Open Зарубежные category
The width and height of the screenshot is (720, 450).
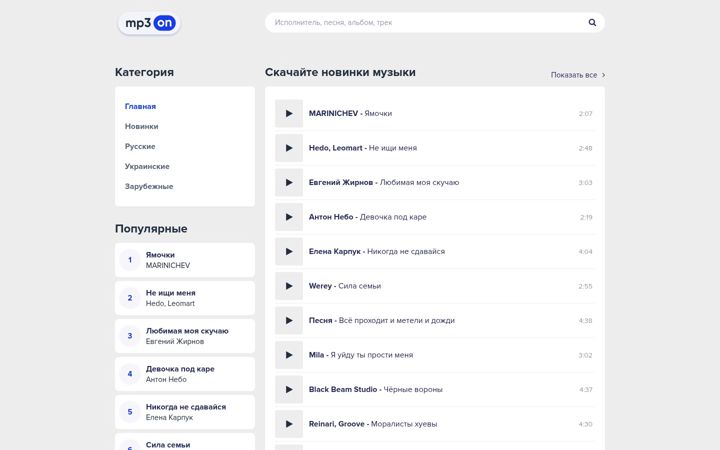149,186
